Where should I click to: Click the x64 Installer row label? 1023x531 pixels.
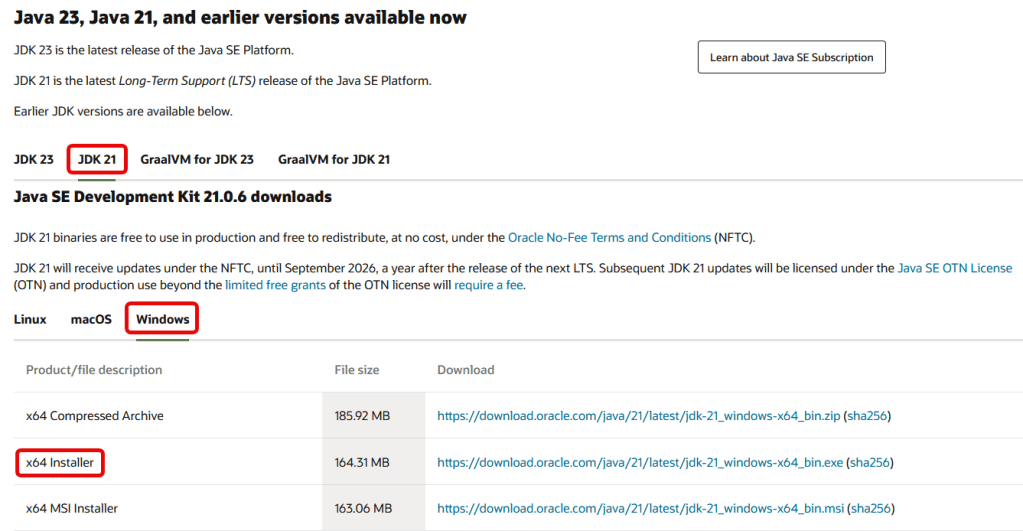[x=61, y=462]
